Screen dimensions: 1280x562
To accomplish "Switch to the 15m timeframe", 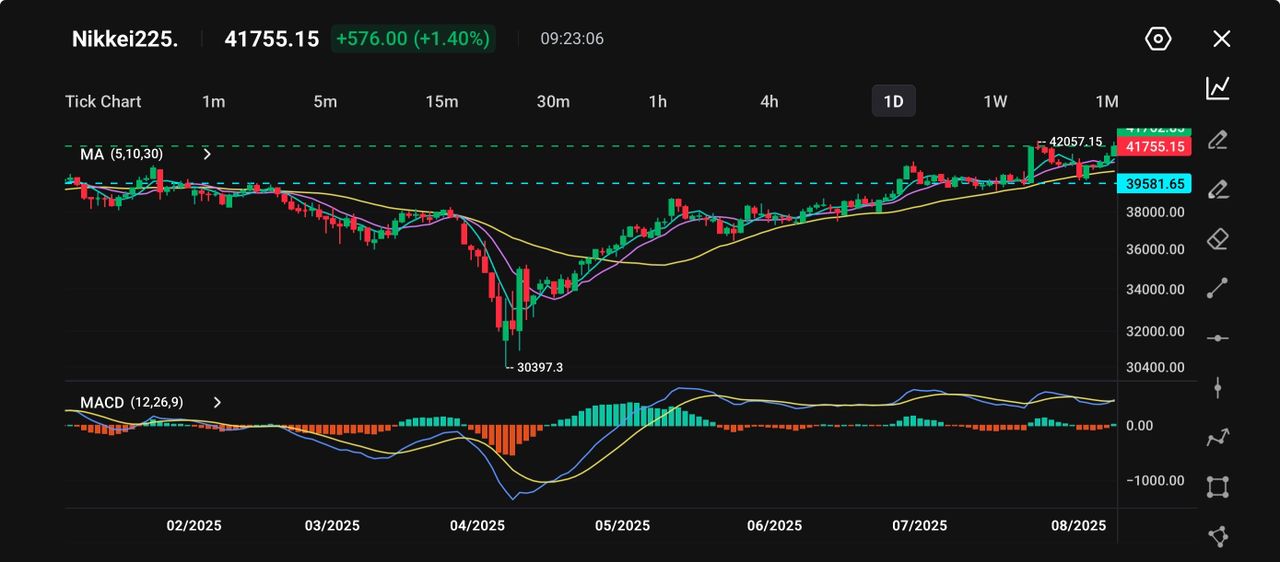I will [x=441, y=101].
